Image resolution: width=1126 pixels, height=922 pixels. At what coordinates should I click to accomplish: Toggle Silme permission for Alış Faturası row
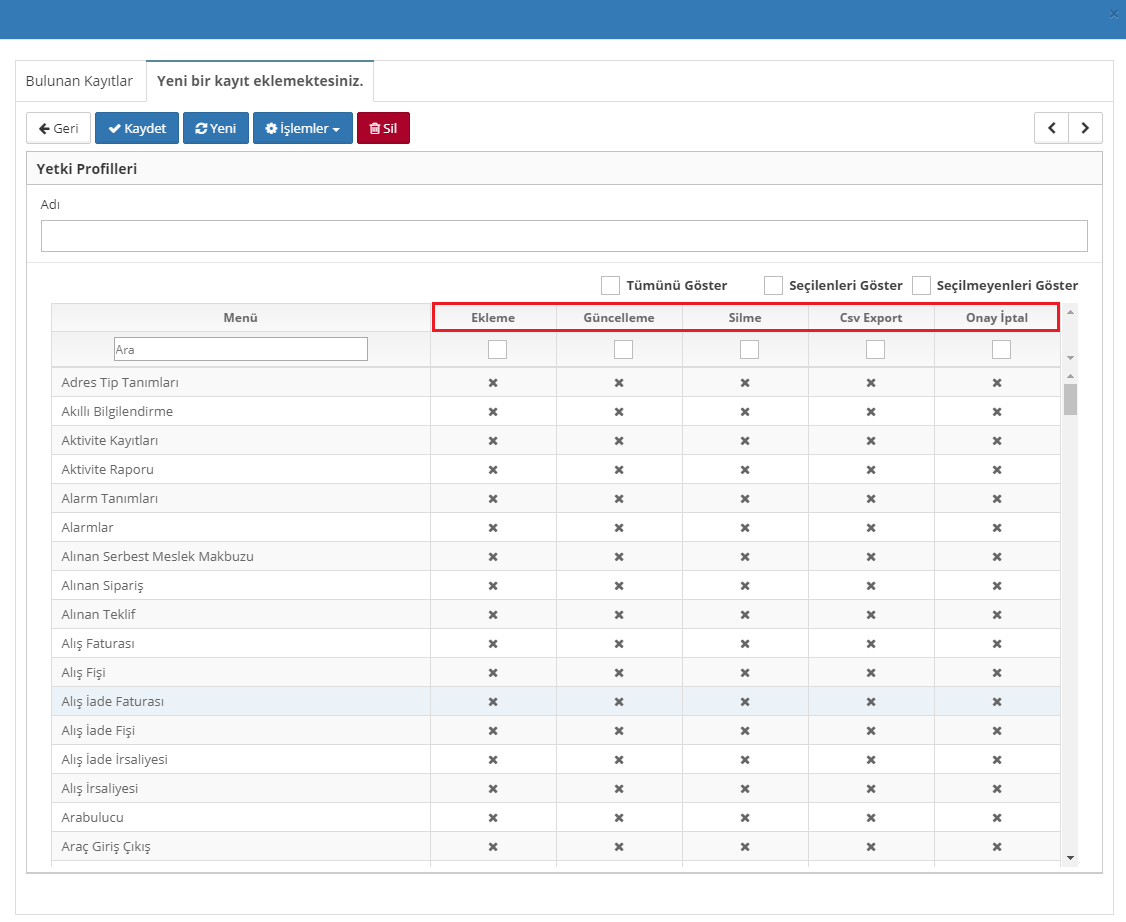pos(745,643)
